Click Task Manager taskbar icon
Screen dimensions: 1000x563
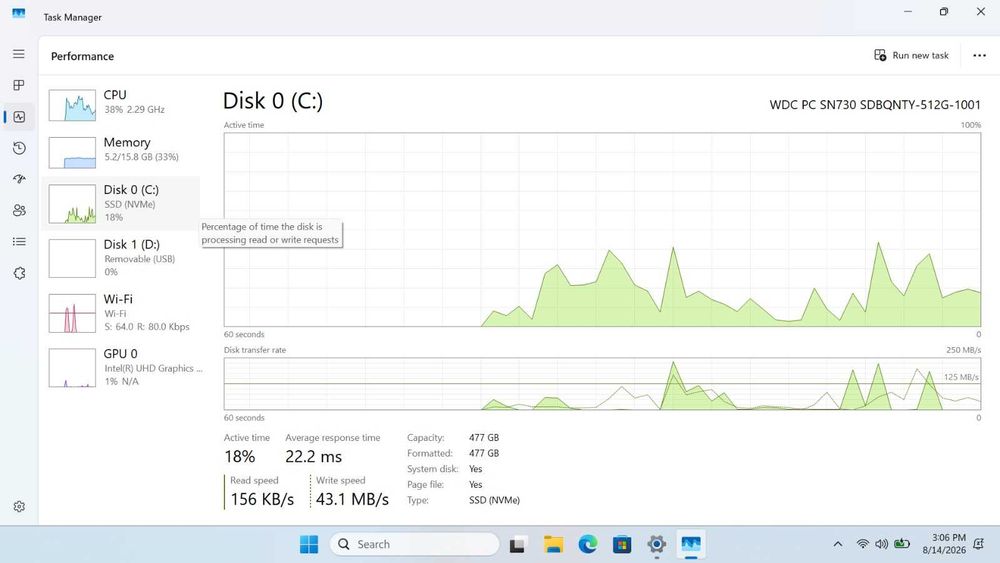pyautogui.click(x=691, y=545)
